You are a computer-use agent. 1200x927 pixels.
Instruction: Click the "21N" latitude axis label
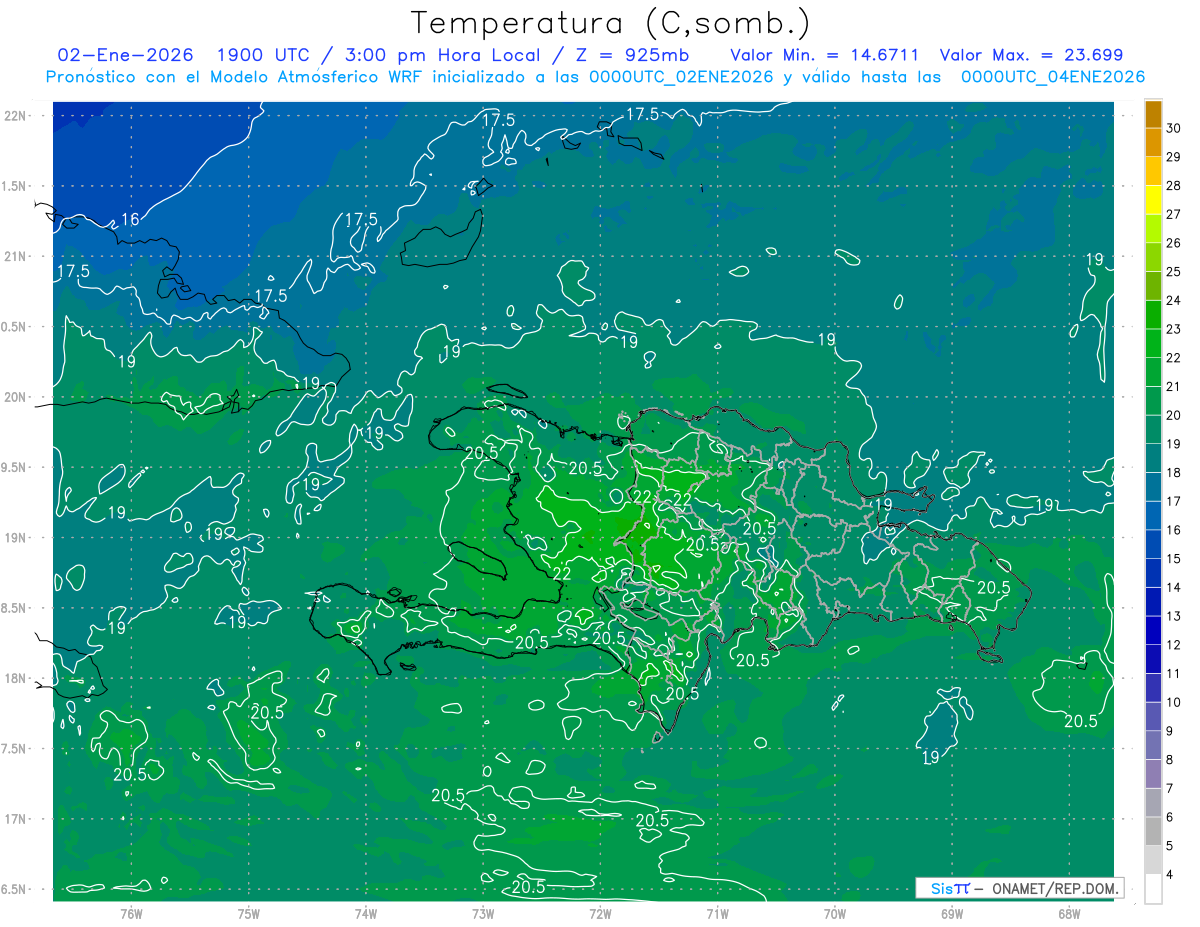tap(16, 256)
